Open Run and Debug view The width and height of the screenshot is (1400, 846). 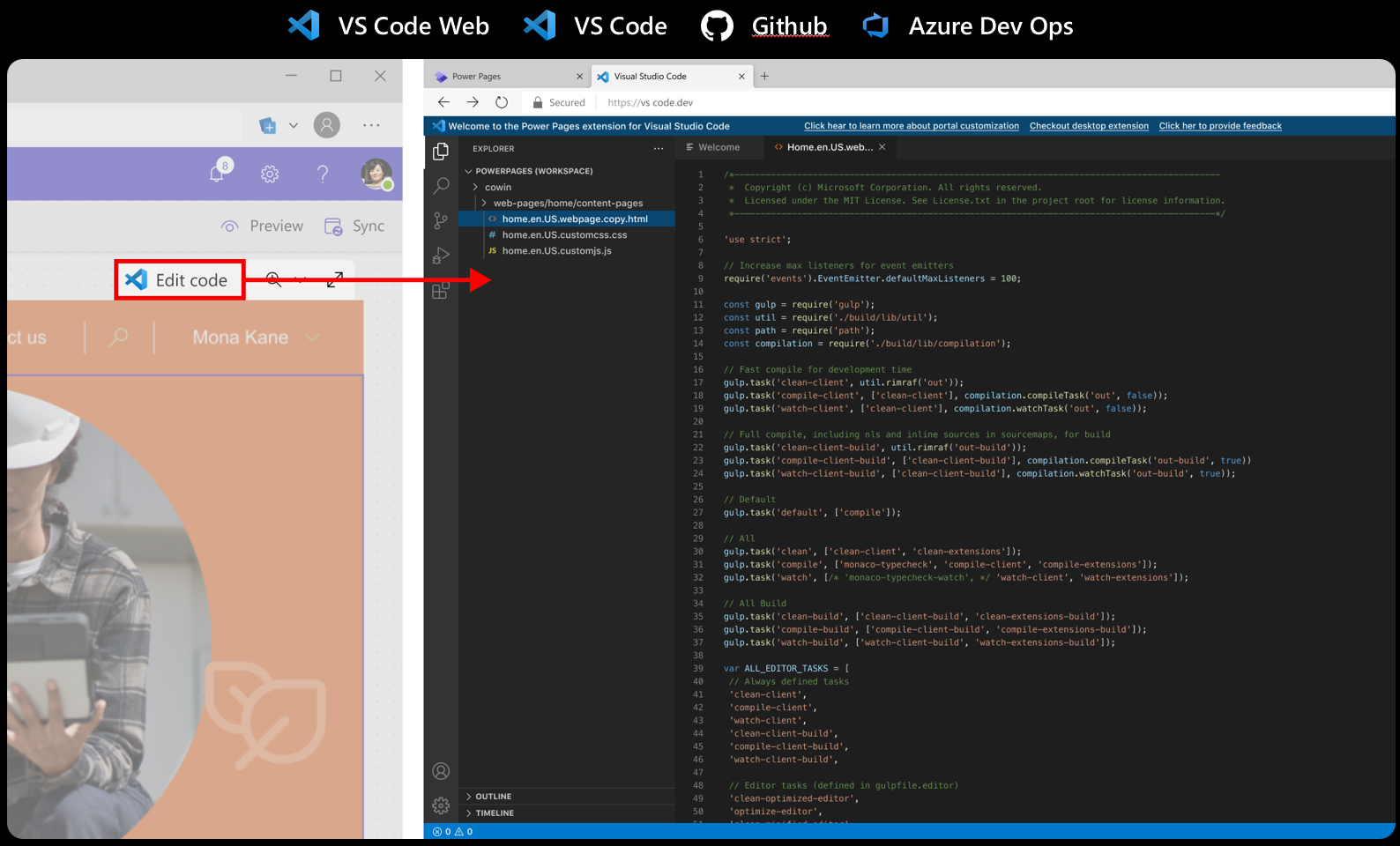point(441,256)
